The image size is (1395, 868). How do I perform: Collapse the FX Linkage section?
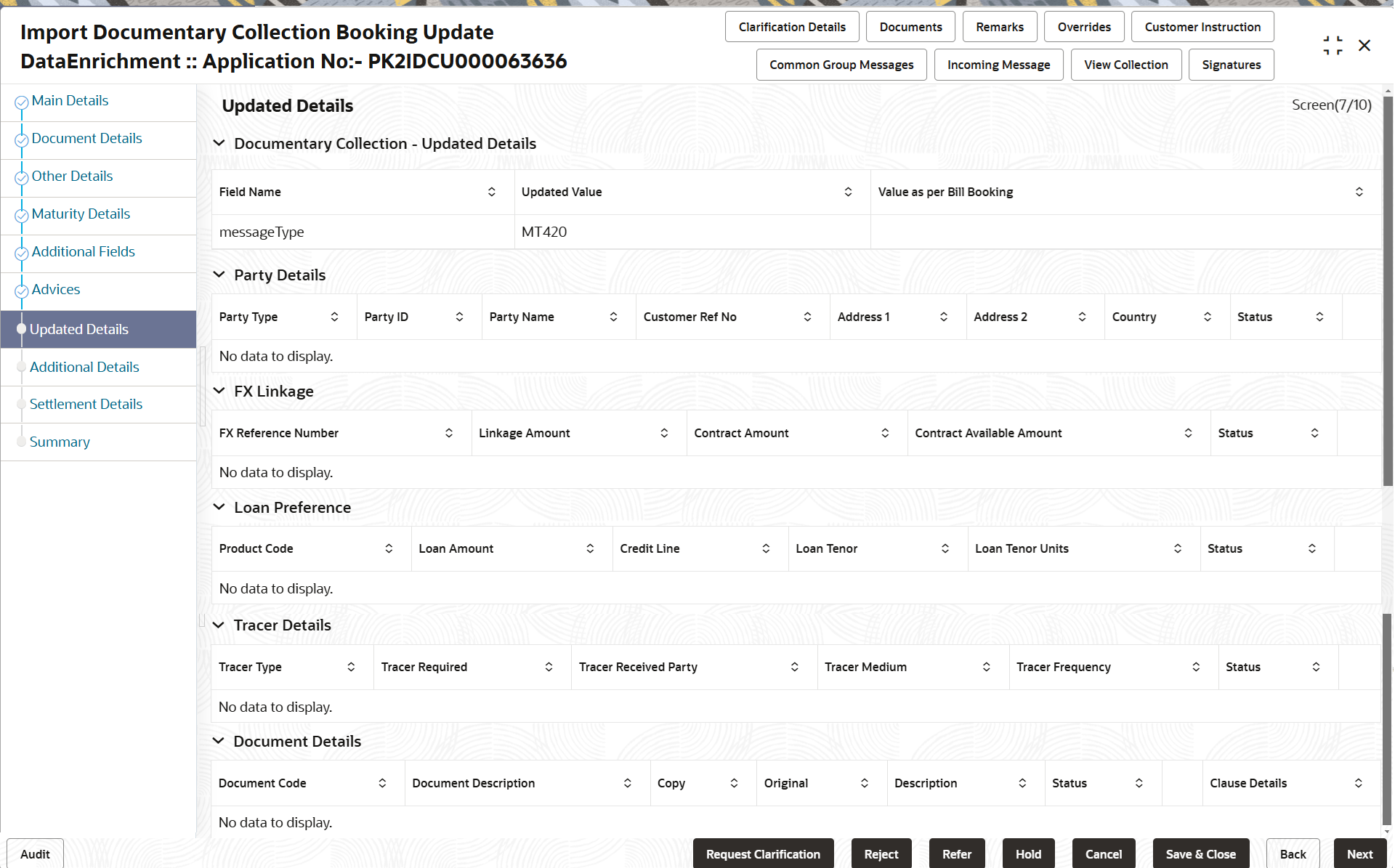pyautogui.click(x=219, y=391)
